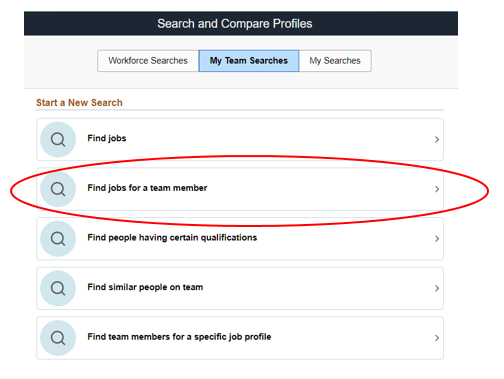Open the My Searches tab
504x379 pixels.
pyautogui.click(x=335, y=61)
